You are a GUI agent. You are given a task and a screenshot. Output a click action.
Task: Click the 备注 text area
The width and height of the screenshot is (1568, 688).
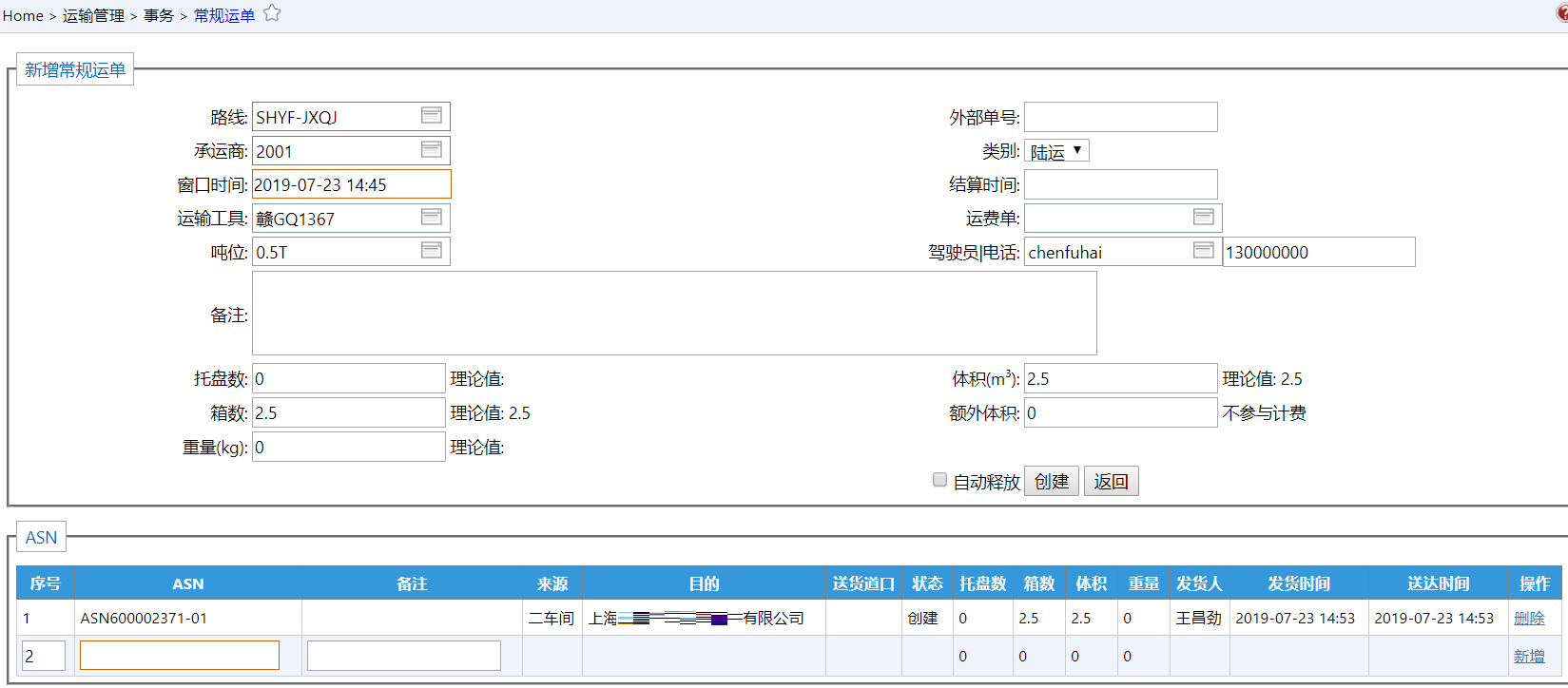click(674, 314)
